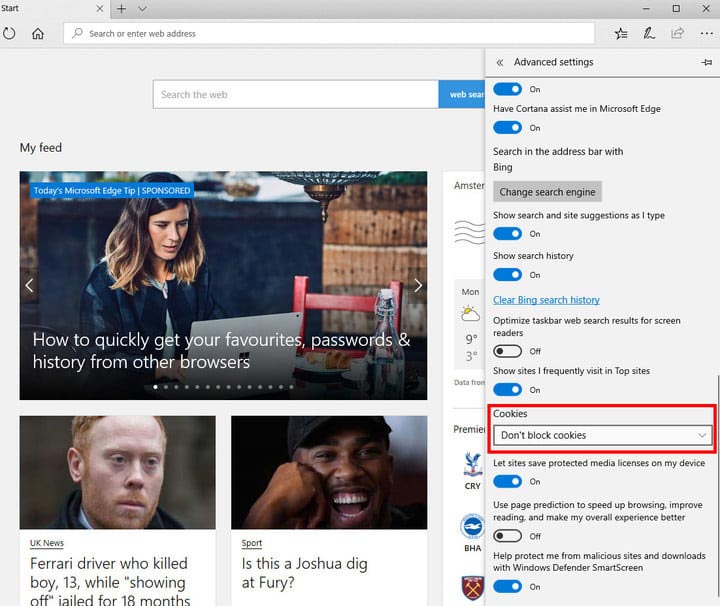Click the Bing search engine label
Viewport: 720px width, 606px height.
pos(503,167)
